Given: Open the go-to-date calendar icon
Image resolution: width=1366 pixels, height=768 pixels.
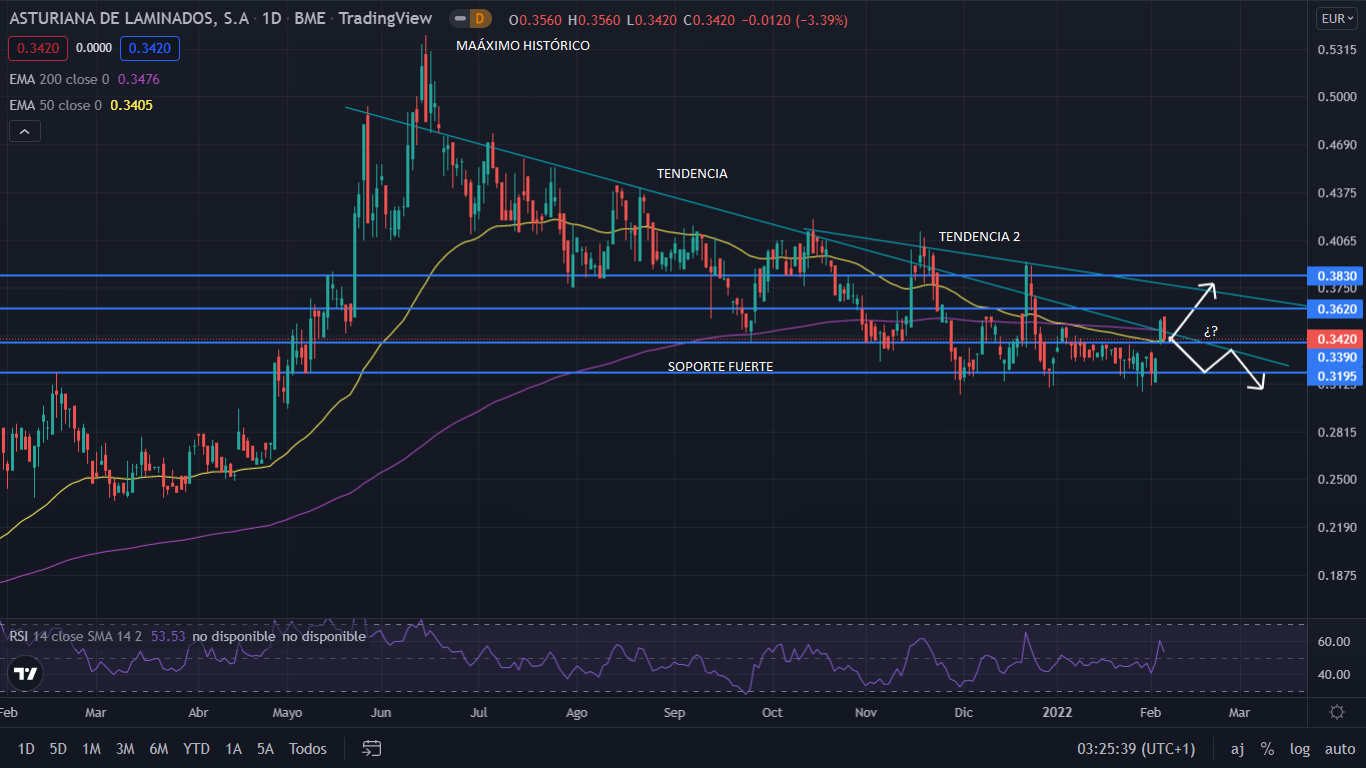Looking at the screenshot, I should point(372,748).
